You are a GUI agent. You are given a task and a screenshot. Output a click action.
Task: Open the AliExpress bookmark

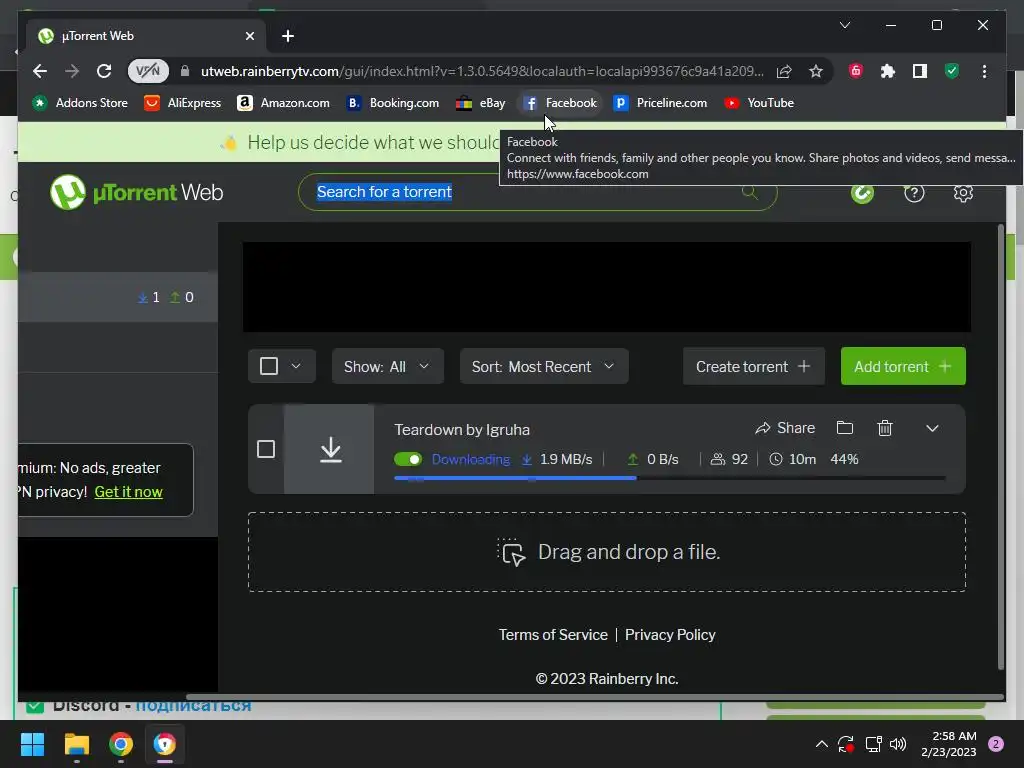183,103
